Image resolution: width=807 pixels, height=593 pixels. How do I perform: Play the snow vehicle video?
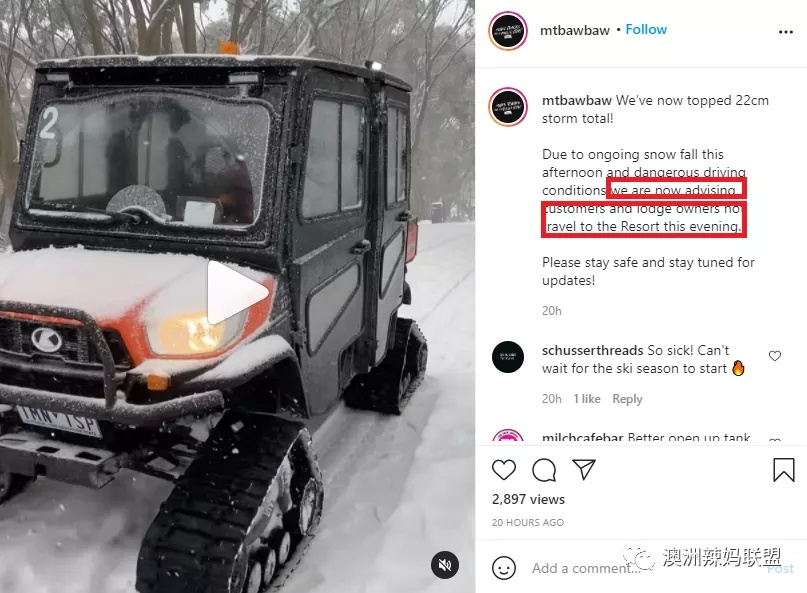click(x=238, y=293)
